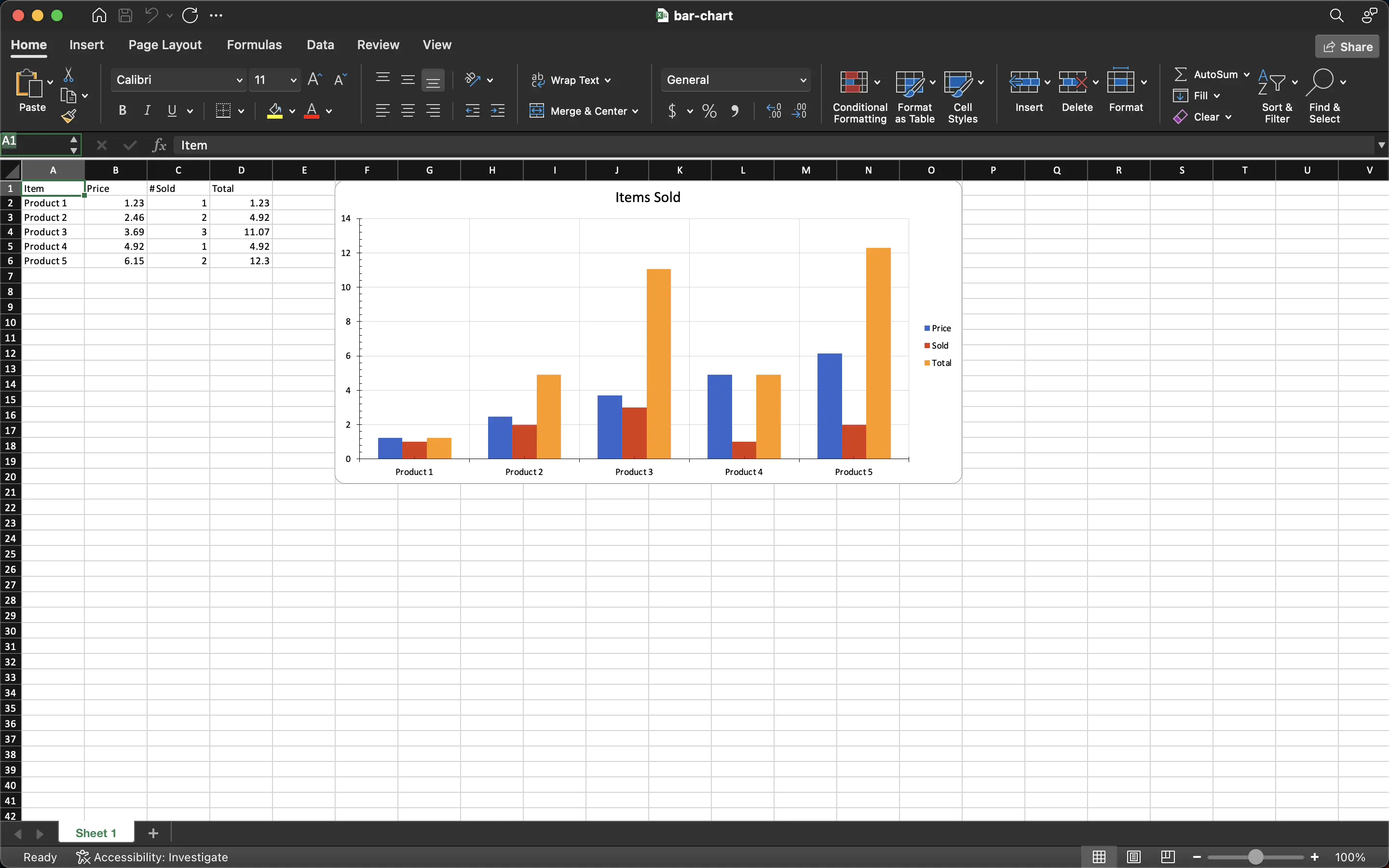This screenshot has height=868, width=1389.
Task: Toggle underline on the selection
Action: pyautogui.click(x=173, y=110)
